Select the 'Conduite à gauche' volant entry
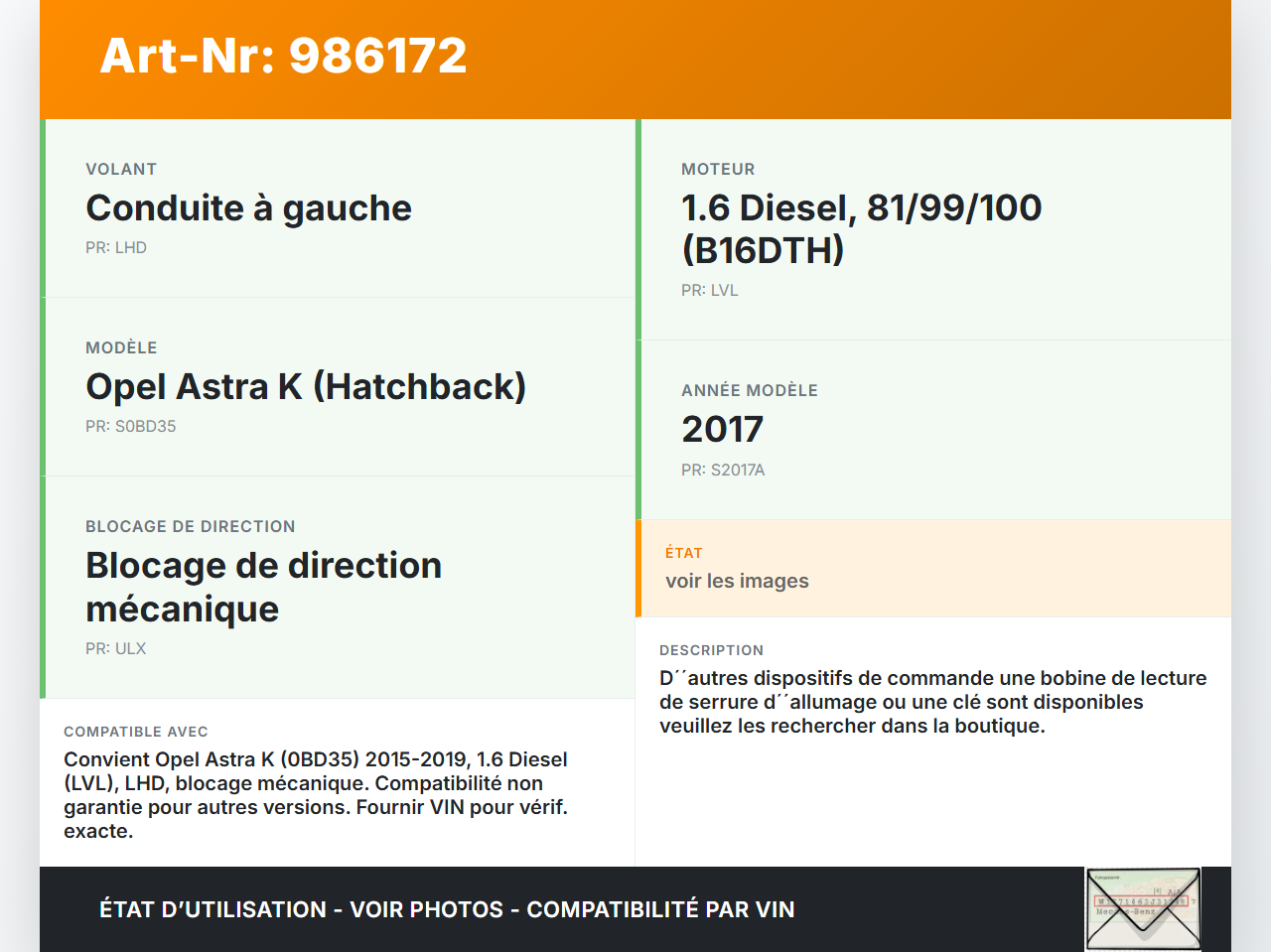 click(248, 208)
